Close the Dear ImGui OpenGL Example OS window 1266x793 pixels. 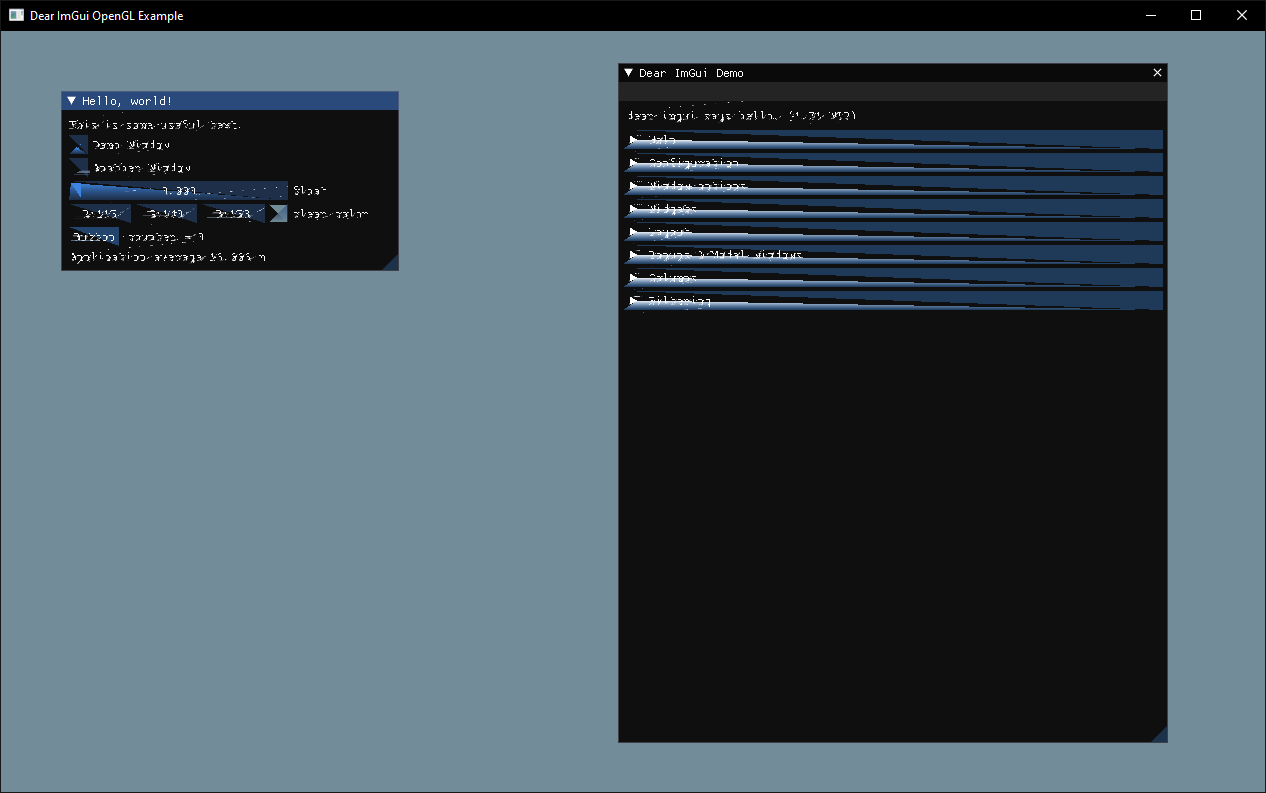[x=1242, y=15]
